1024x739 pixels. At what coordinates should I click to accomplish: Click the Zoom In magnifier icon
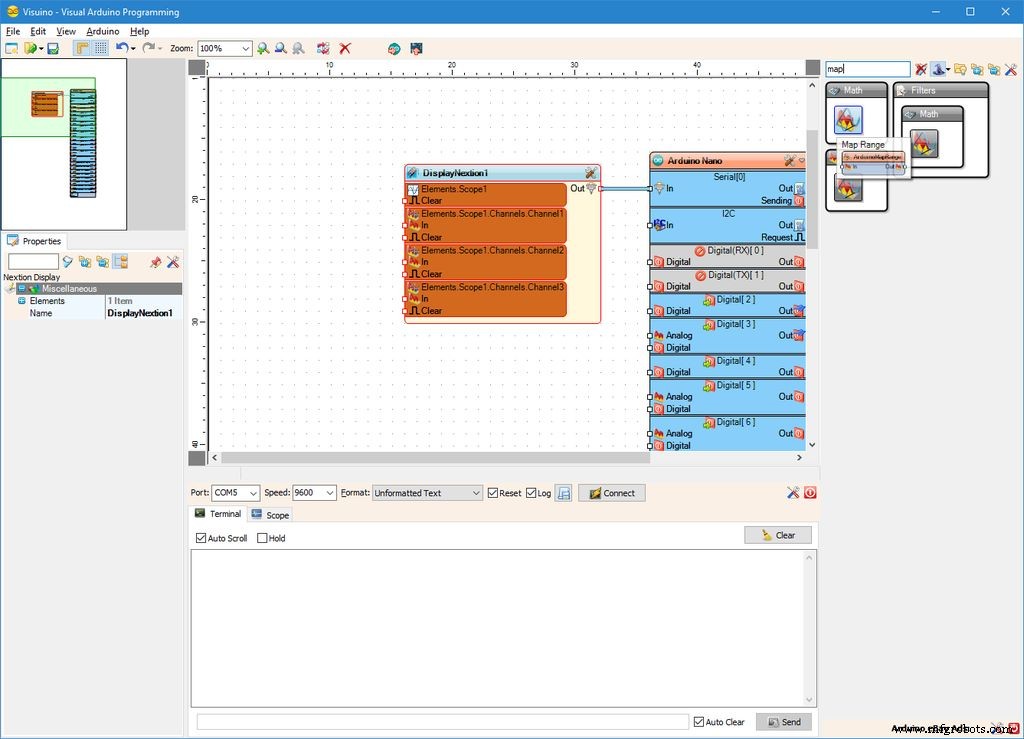click(263, 48)
